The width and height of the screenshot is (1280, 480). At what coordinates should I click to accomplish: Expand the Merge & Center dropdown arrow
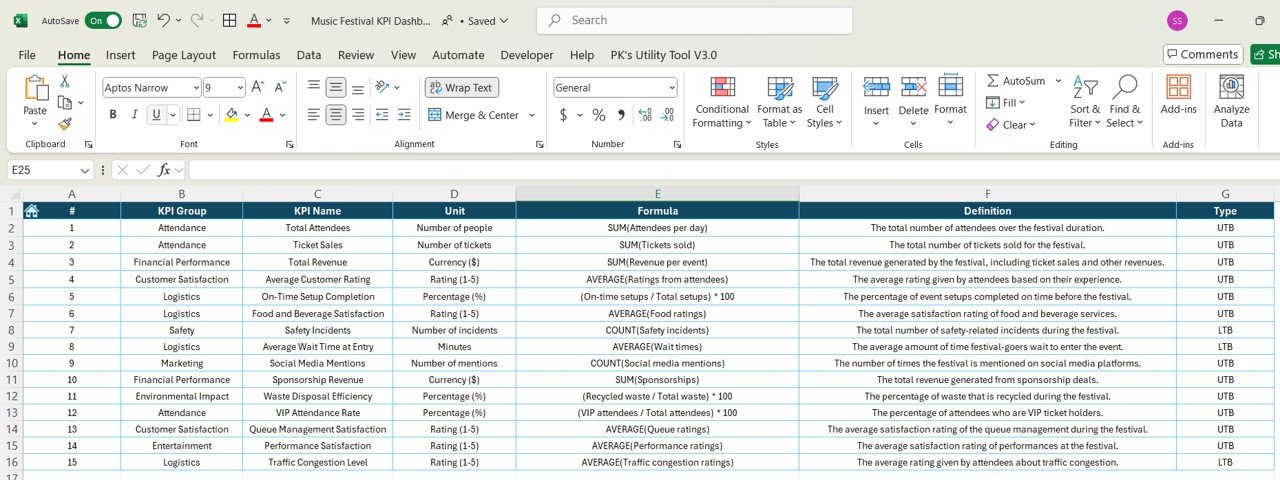(531, 115)
